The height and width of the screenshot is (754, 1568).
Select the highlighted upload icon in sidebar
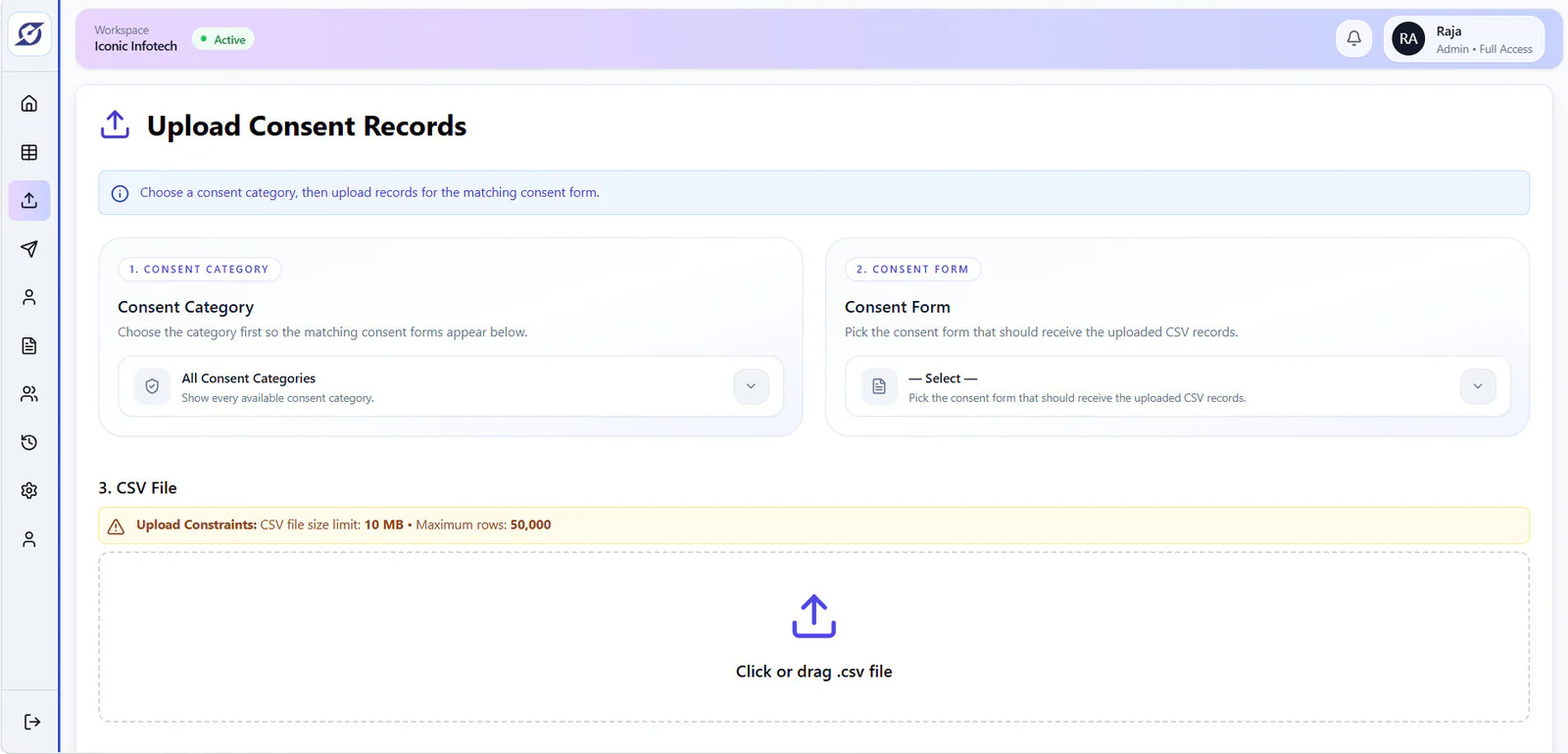[29, 200]
